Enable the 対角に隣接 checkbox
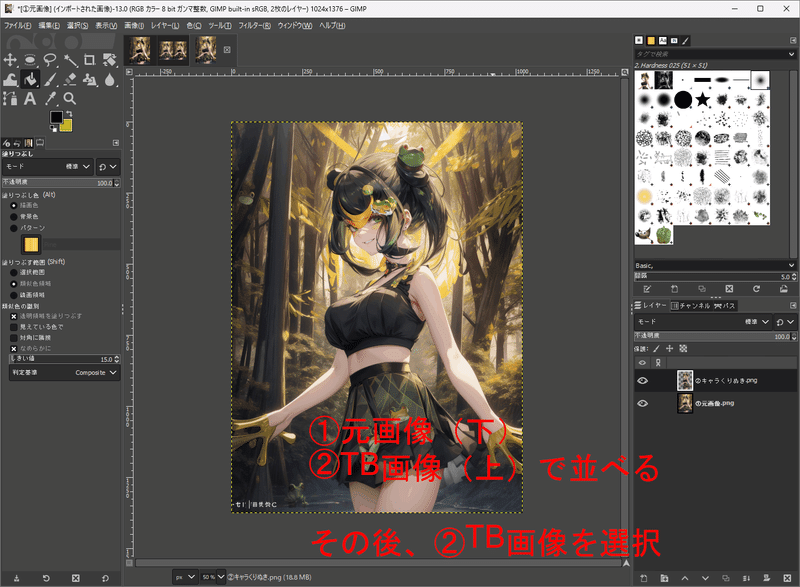The width and height of the screenshot is (800, 587). [x=14, y=338]
